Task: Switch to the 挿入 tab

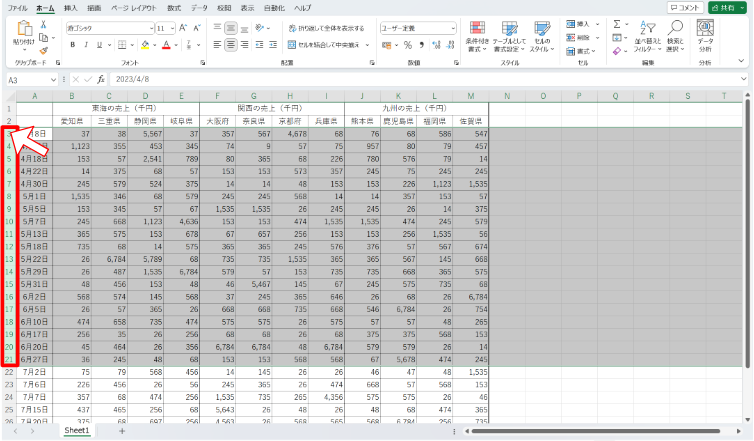Action: tap(71, 8)
